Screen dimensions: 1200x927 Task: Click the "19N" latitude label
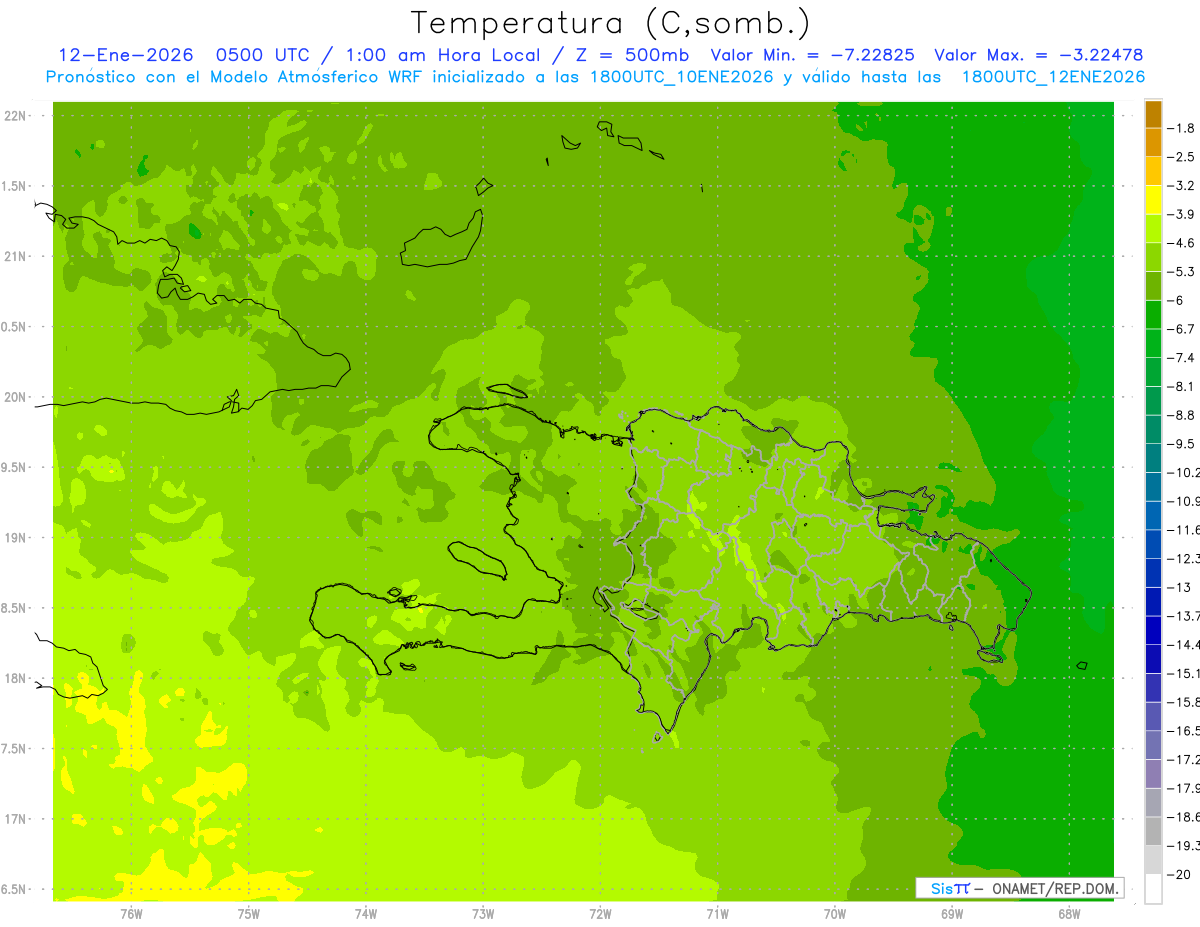click(14, 538)
